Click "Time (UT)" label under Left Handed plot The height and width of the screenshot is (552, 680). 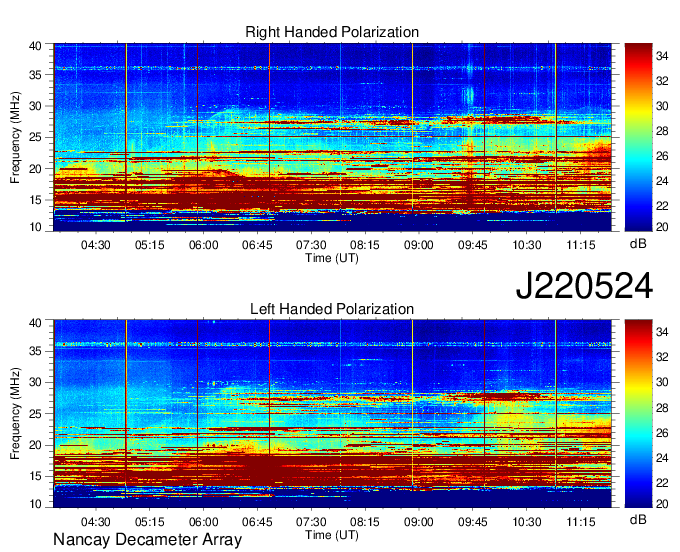pyautogui.click(x=332, y=535)
